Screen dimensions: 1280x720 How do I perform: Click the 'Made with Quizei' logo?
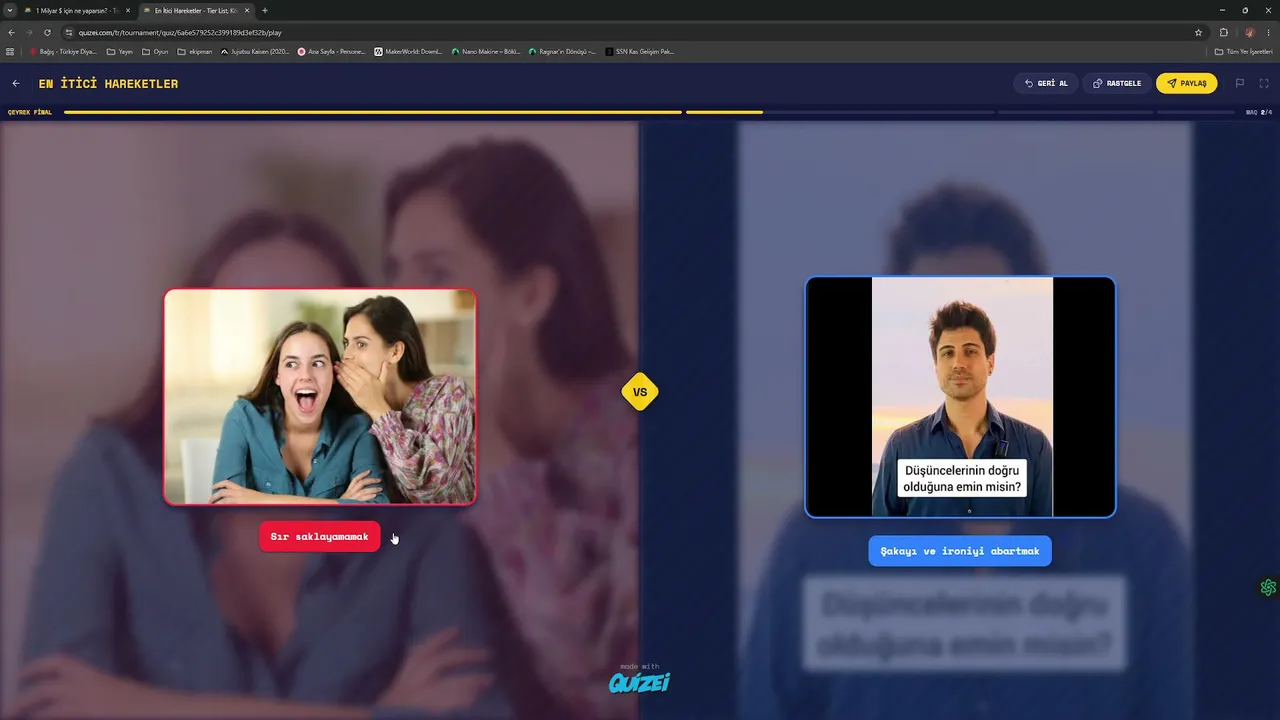(640, 679)
